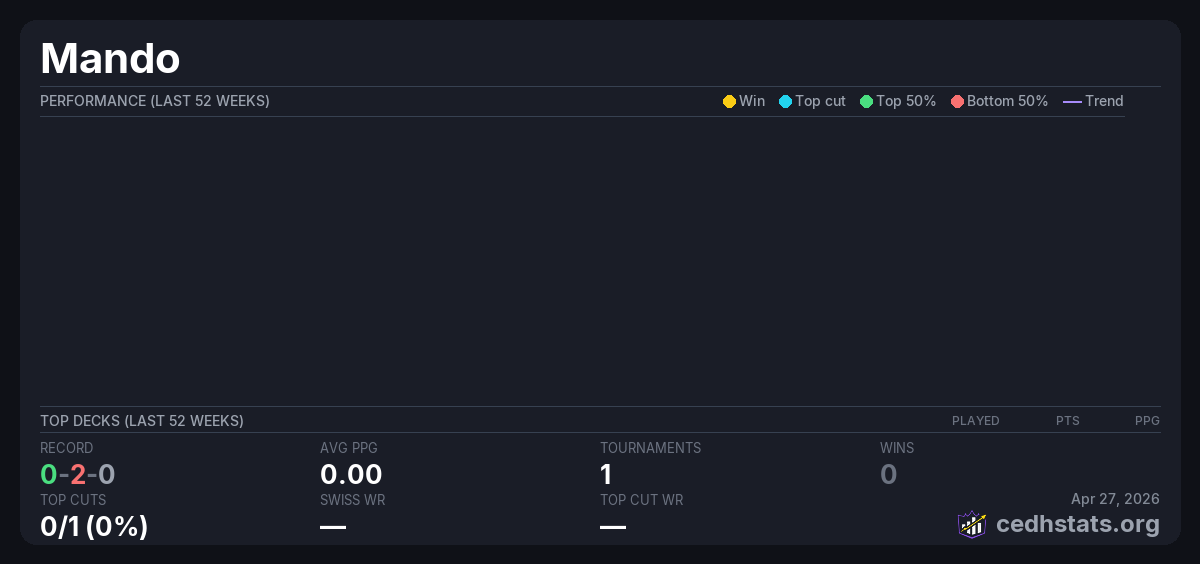Click the Avg PPG 0.00 value
The image size is (1200, 564).
tap(351, 474)
